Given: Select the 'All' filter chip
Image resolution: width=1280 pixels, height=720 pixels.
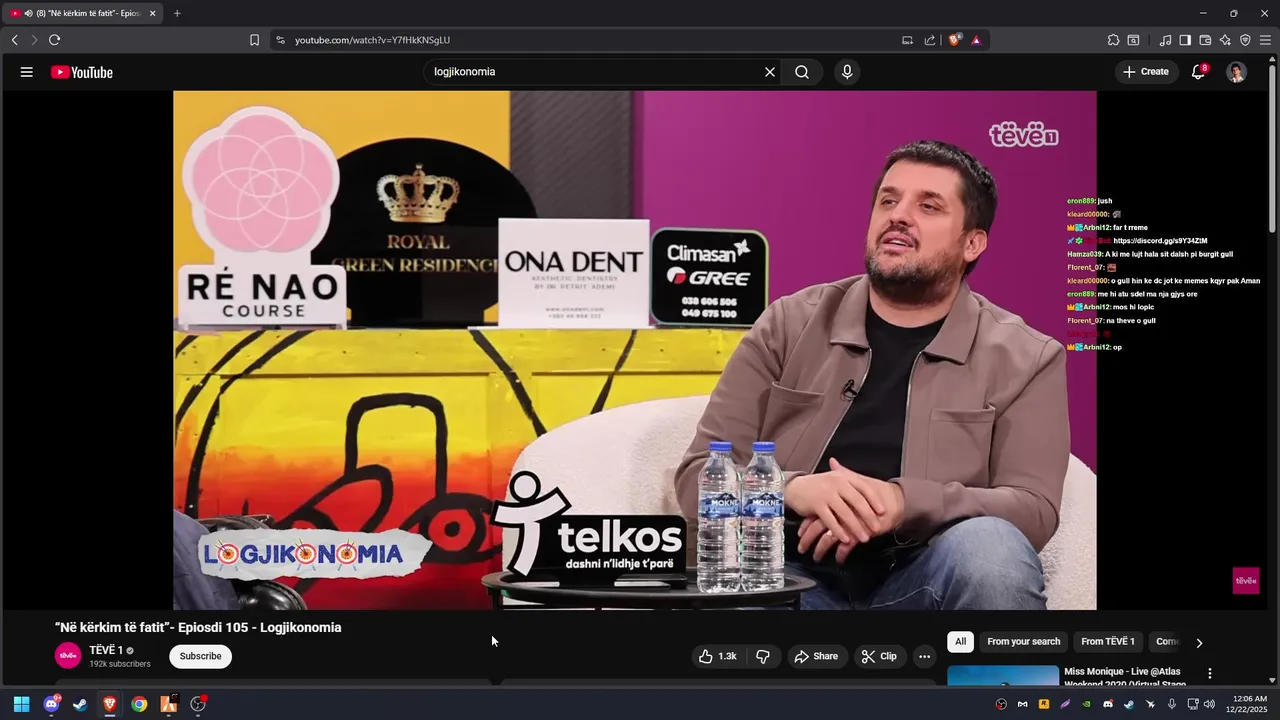Looking at the screenshot, I should pos(961,642).
